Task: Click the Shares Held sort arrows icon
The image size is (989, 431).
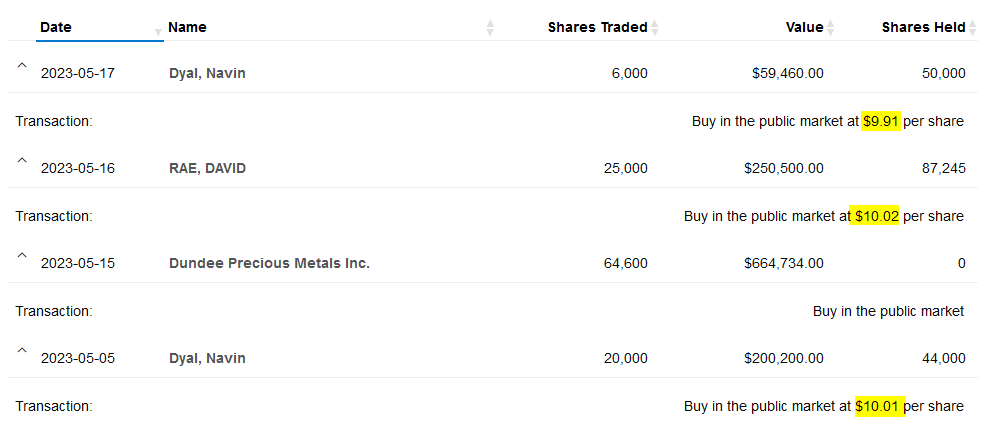Action: pos(973,28)
